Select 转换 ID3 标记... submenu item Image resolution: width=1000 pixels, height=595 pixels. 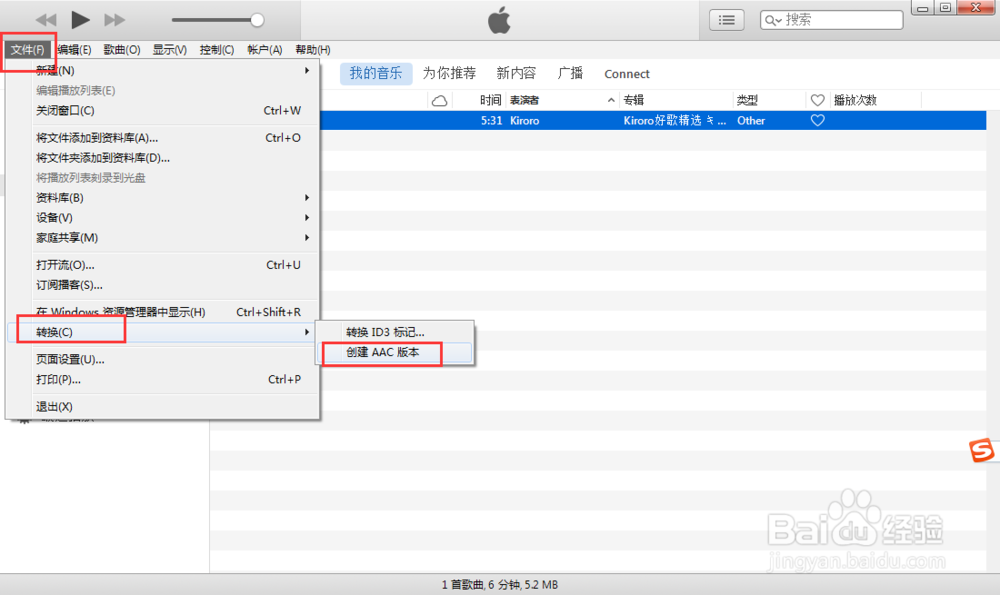395,332
